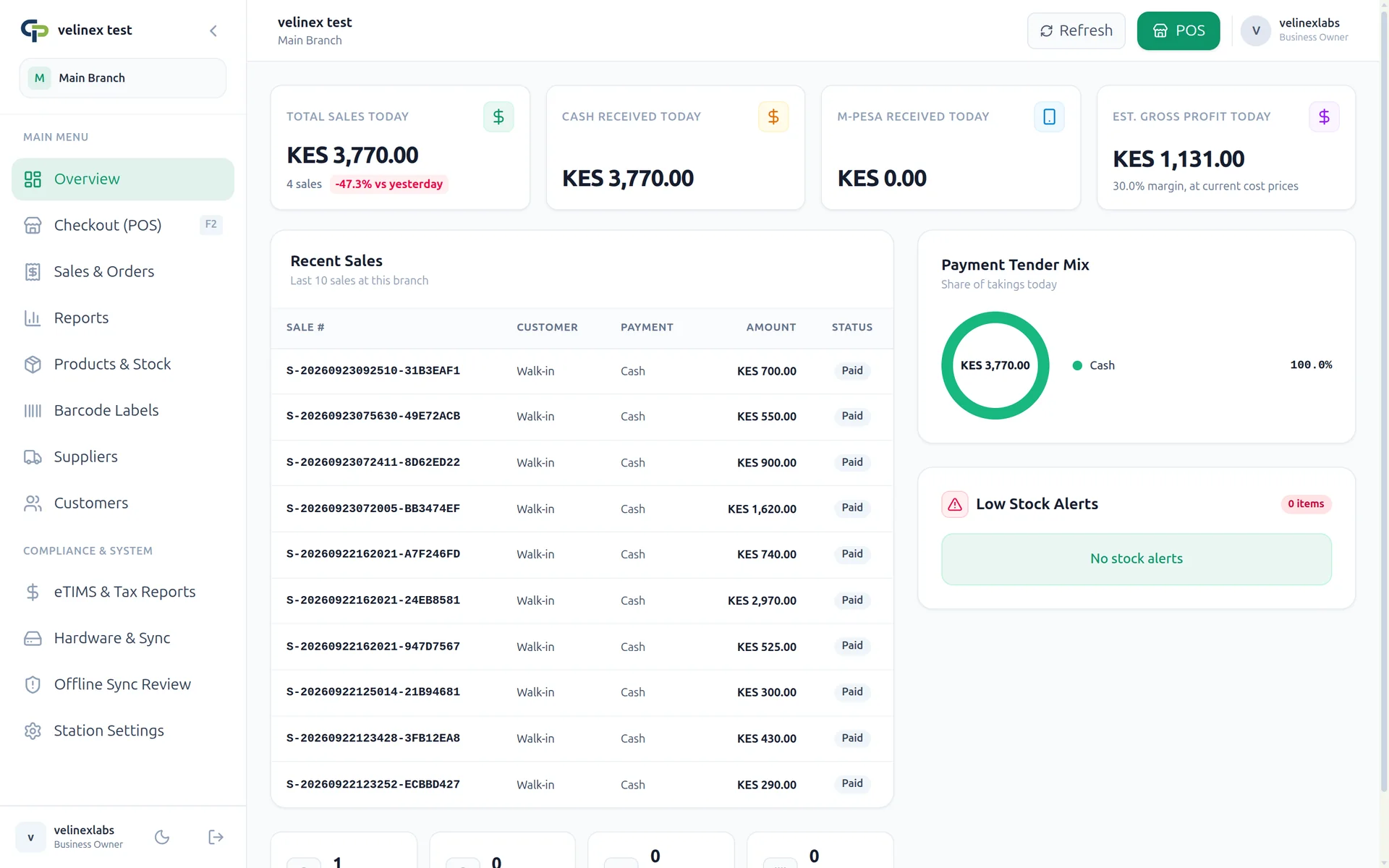
Task: Open the velinexlabs user profile in the header
Action: (x=1295, y=30)
